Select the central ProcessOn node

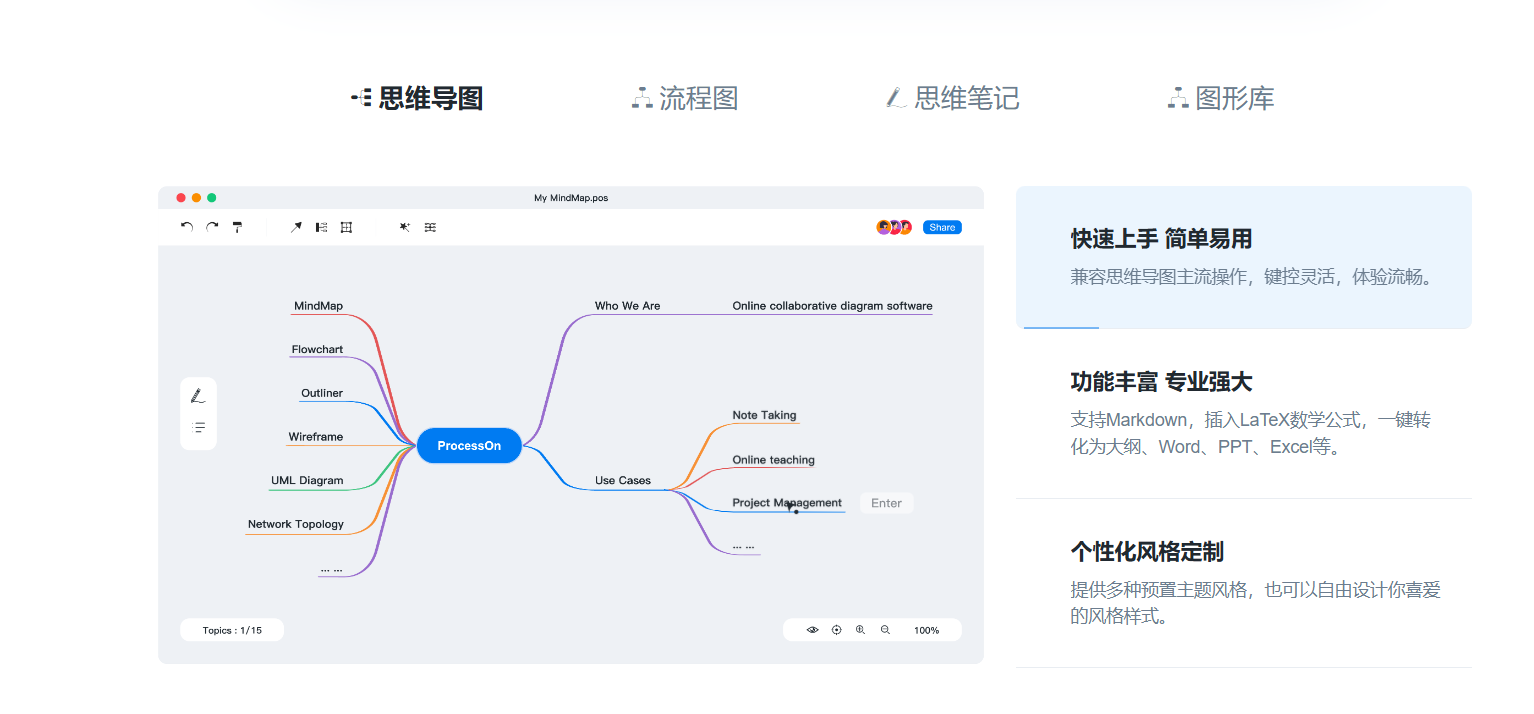click(x=469, y=446)
